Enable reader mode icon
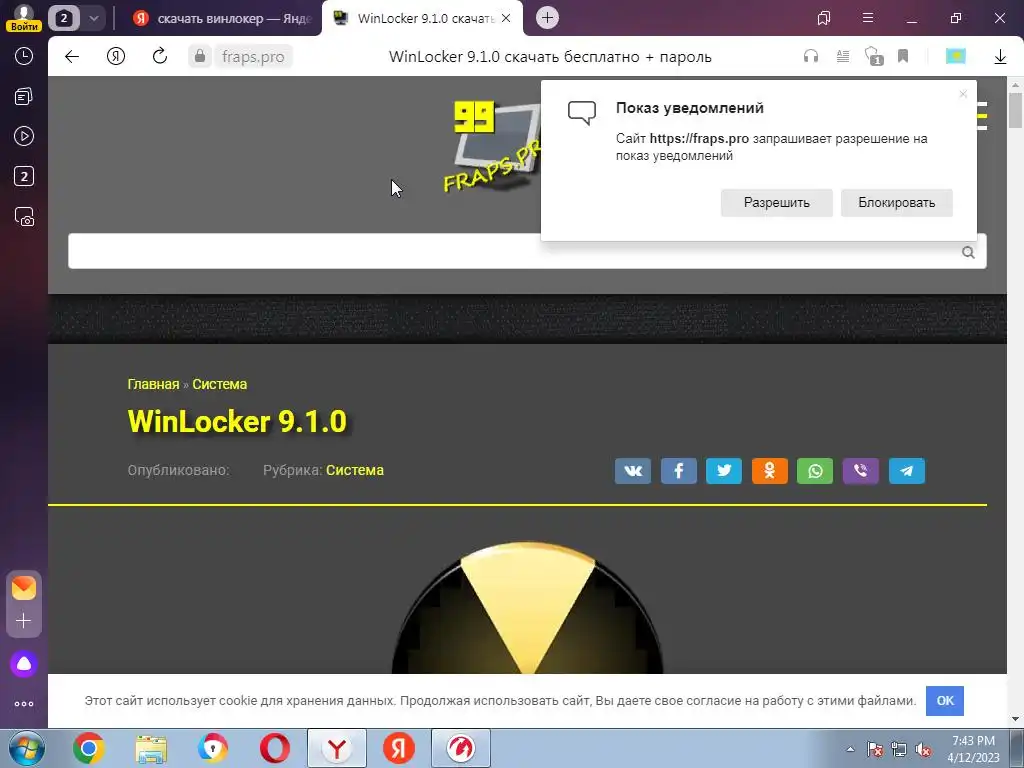The height and width of the screenshot is (768, 1024). tap(843, 56)
